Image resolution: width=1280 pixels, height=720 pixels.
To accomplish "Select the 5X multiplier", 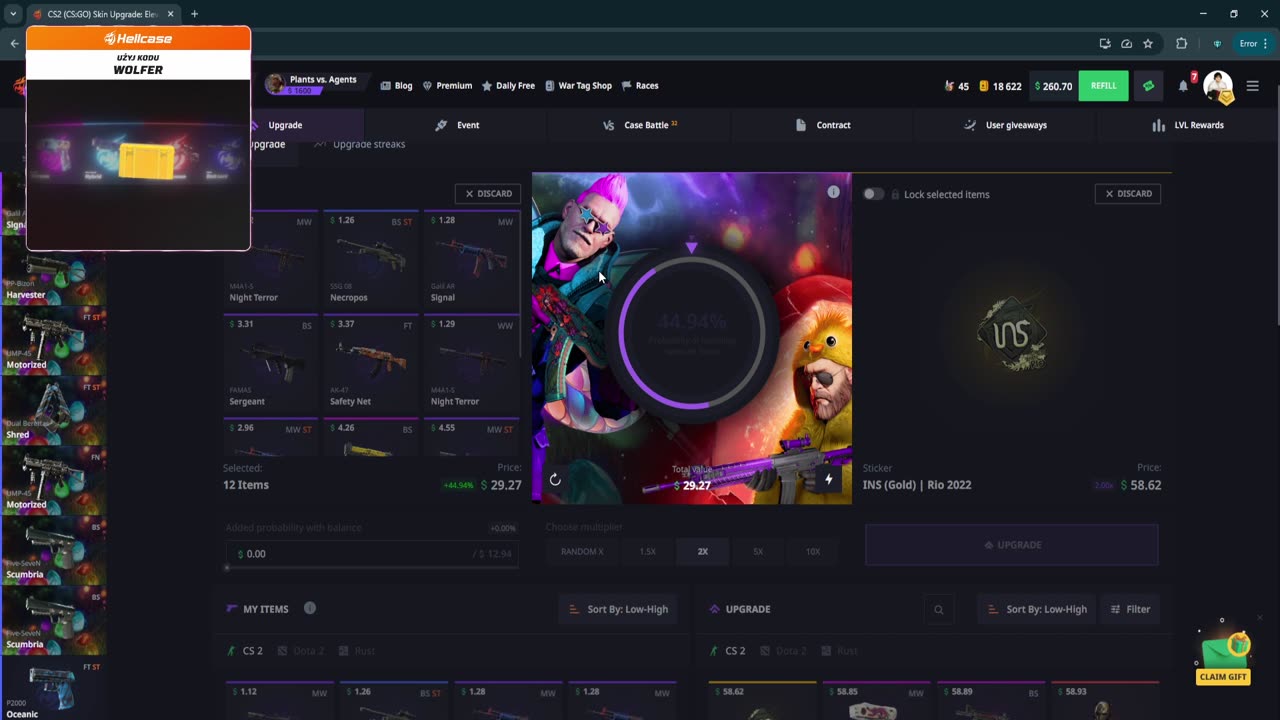I will pyautogui.click(x=757, y=552).
